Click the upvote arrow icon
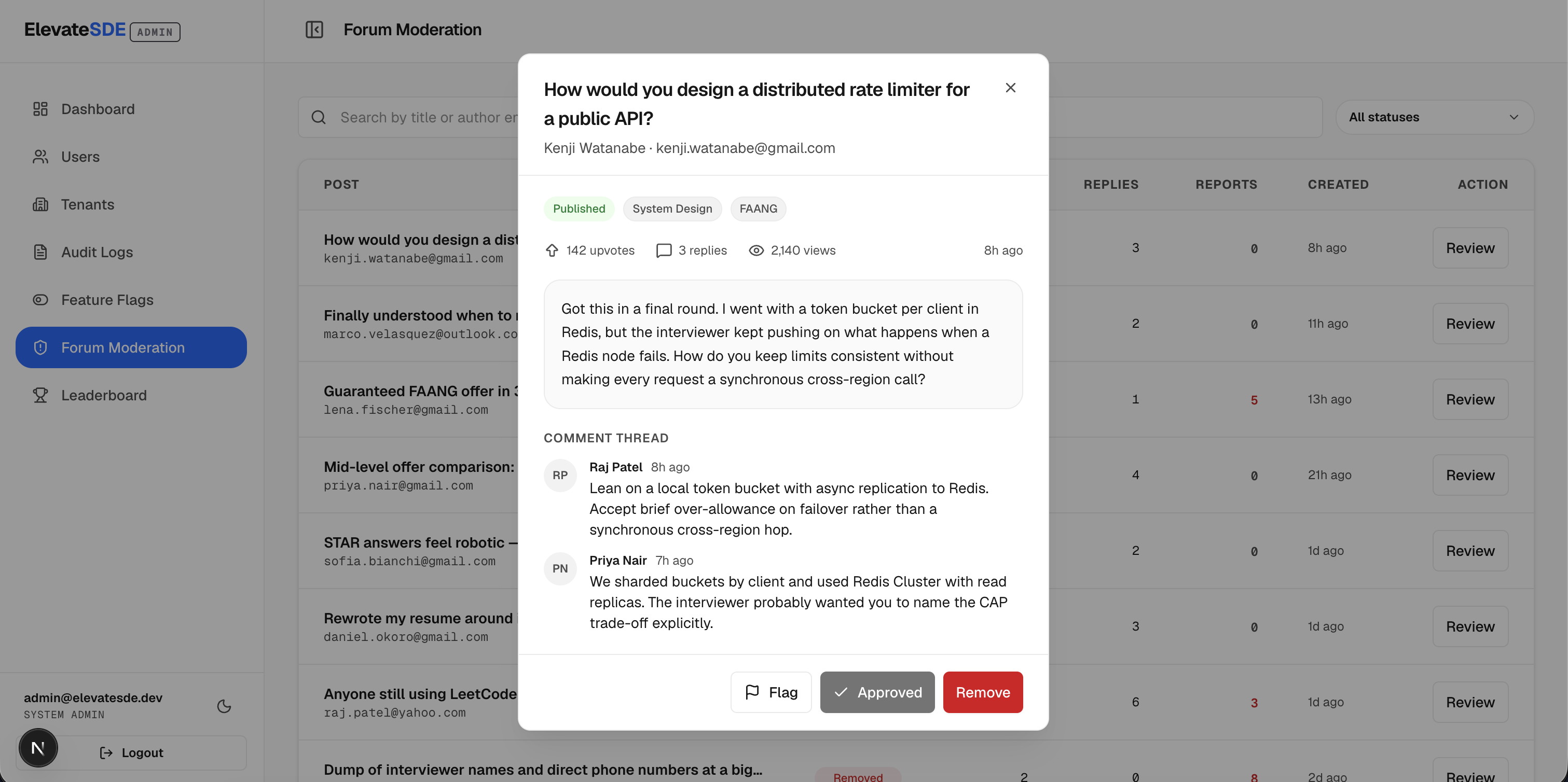 coord(552,250)
